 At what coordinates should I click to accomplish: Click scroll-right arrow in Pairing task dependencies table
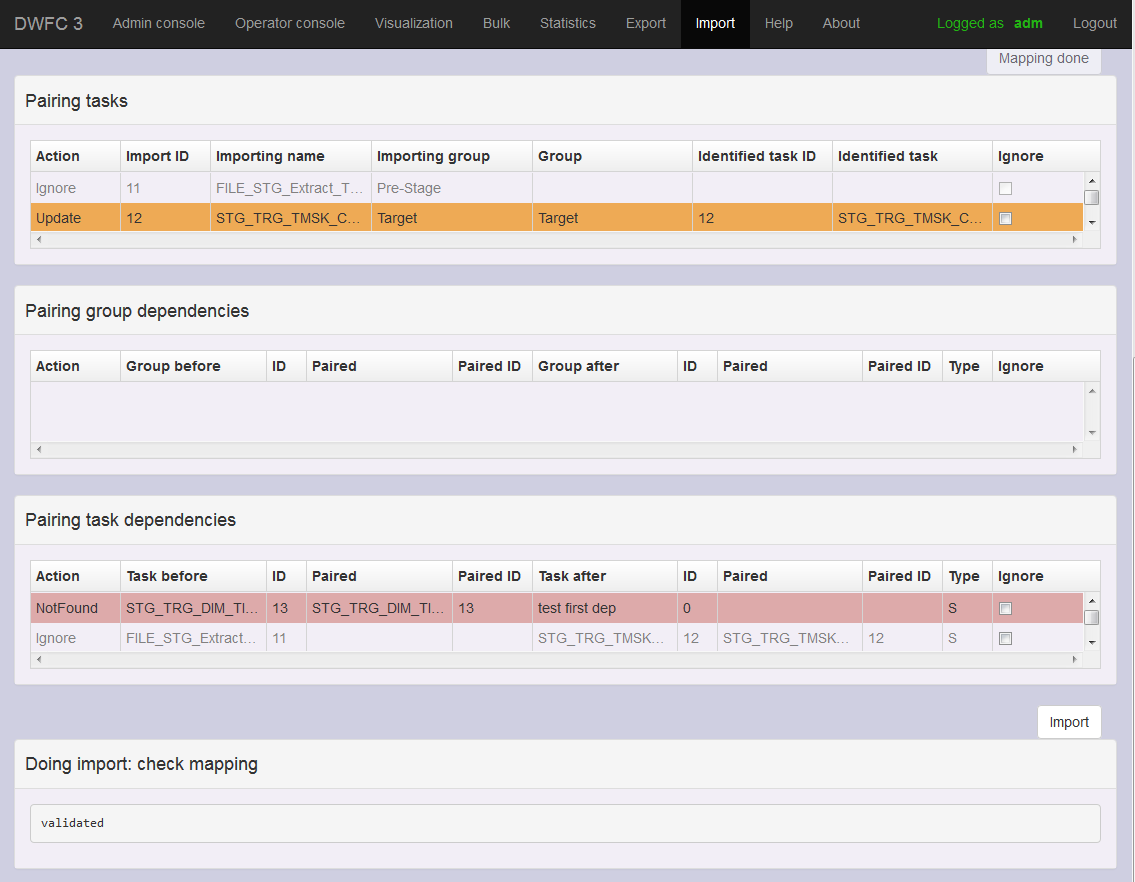click(x=1075, y=660)
